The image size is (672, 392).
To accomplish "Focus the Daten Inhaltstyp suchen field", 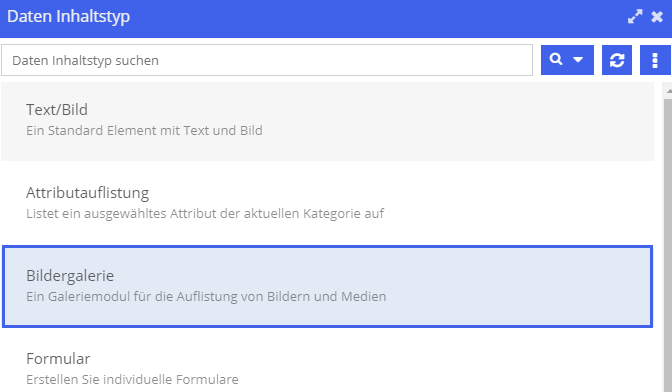I will 267,60.
